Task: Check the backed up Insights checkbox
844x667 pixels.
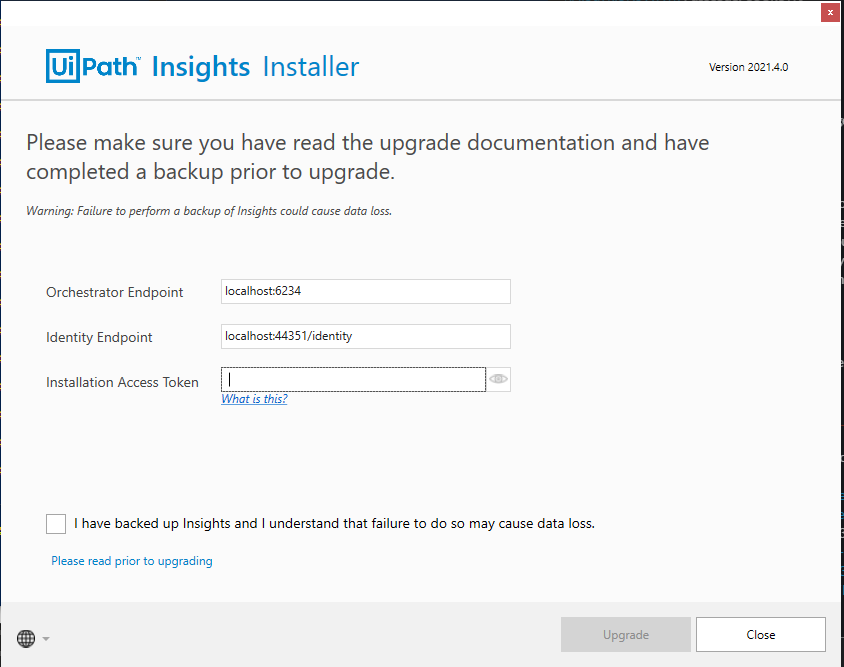Action: [x=56, y=523]
